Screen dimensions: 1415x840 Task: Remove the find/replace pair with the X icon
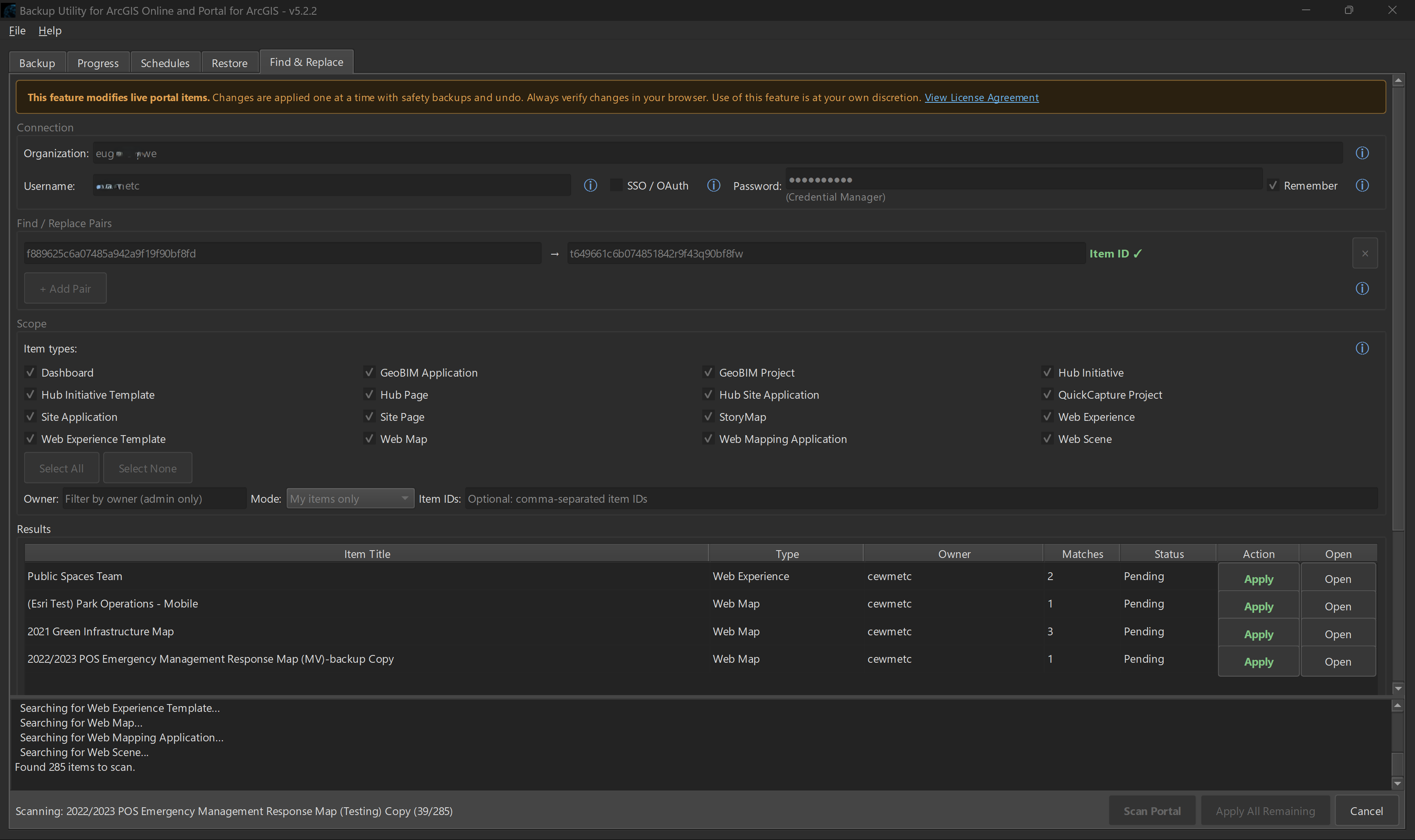click(x=1365, y=253)
